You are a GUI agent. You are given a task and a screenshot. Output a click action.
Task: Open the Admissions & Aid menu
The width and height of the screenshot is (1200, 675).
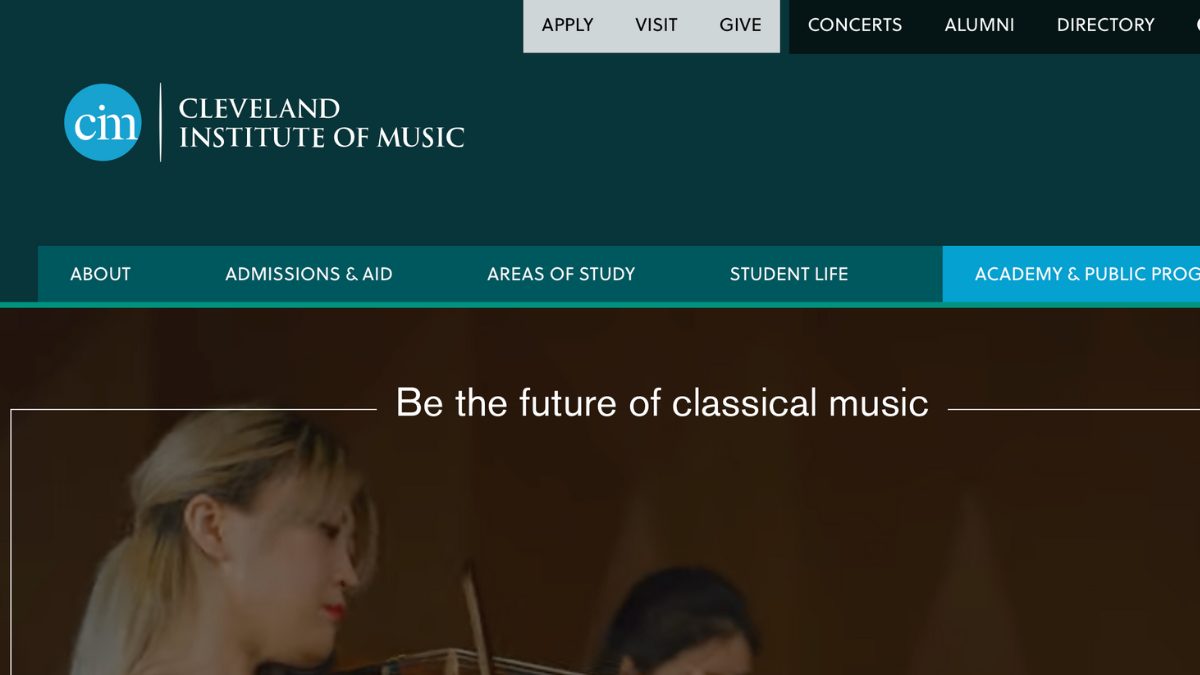[x=308, y=274]
